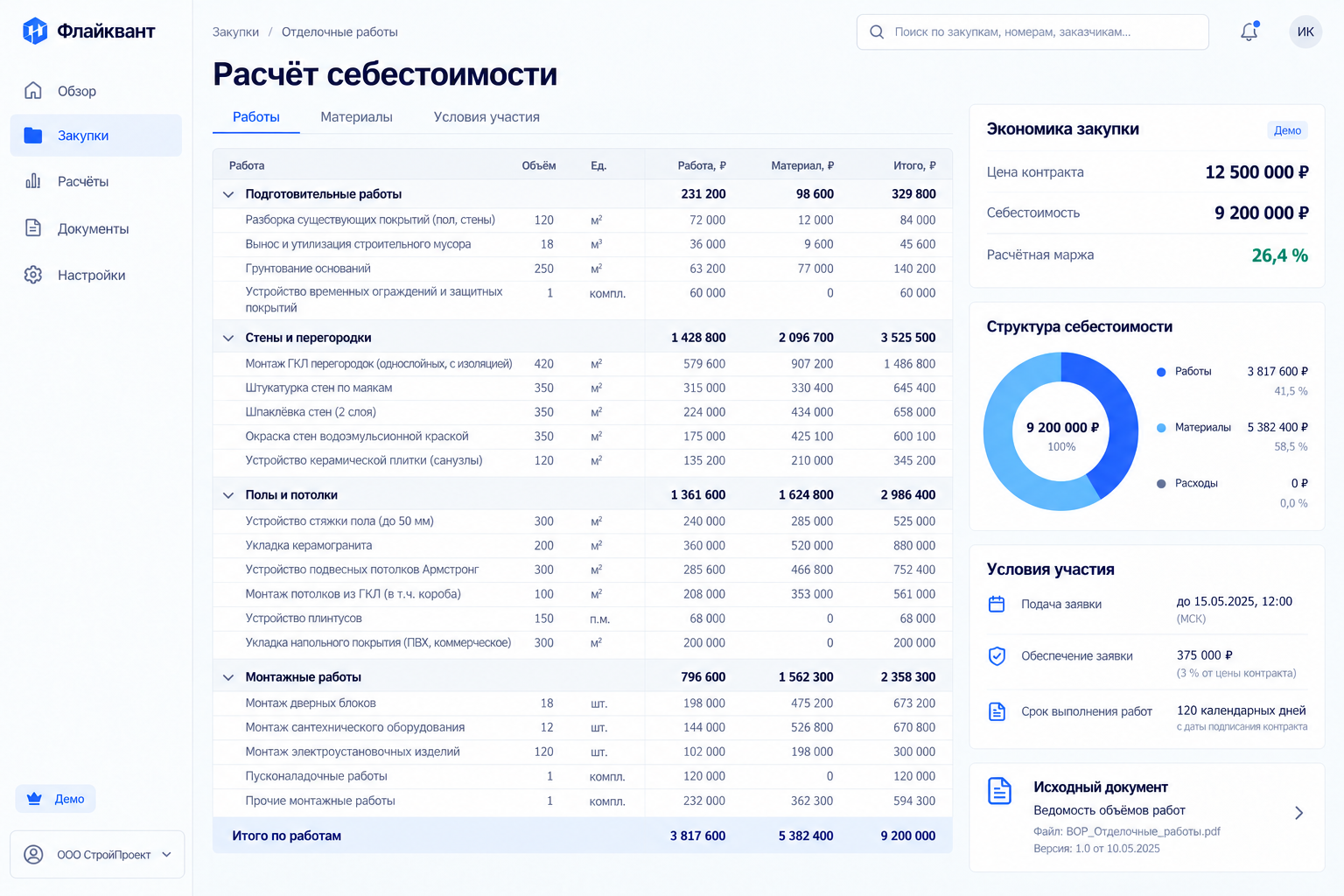Click the Монтаж дверных блоков row name
The height and width of the screenshot is (896, 1344).
pos(311,703)
